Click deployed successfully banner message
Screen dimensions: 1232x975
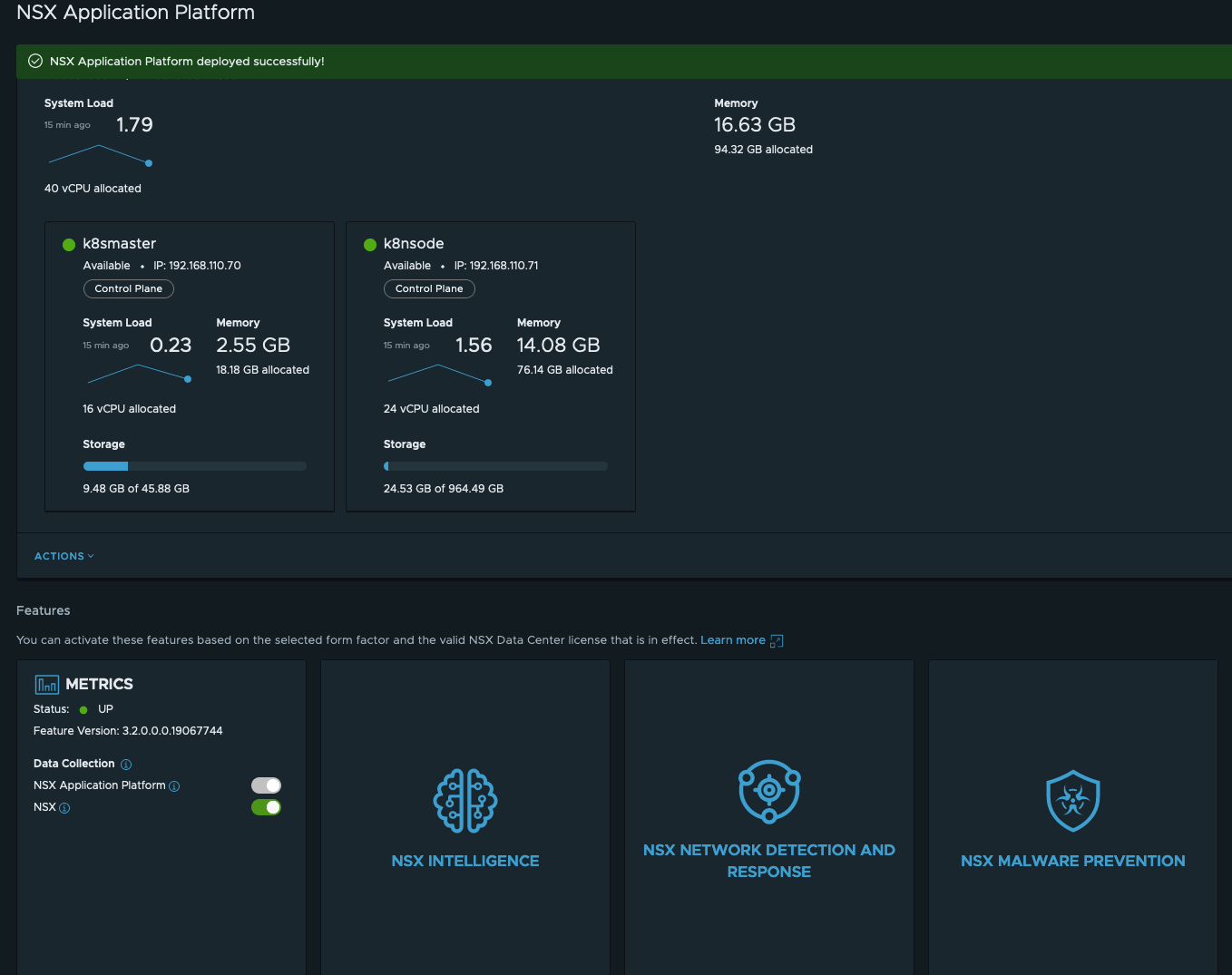point(187,62)
